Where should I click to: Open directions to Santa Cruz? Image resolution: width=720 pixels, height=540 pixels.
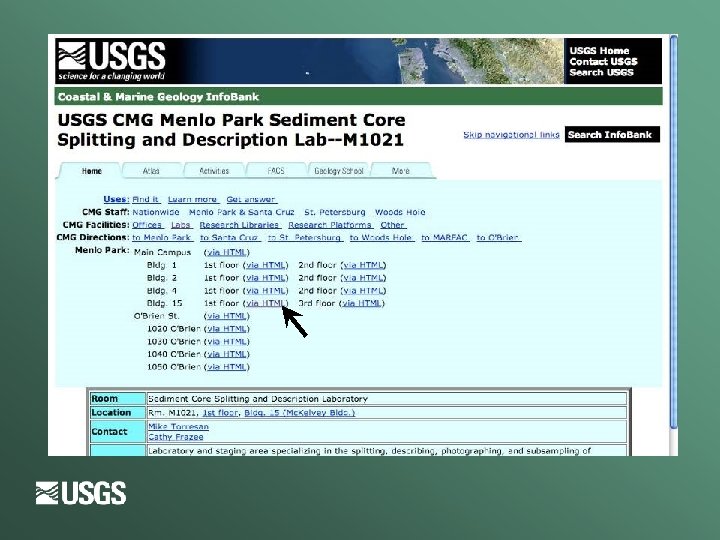coord(230,237)
